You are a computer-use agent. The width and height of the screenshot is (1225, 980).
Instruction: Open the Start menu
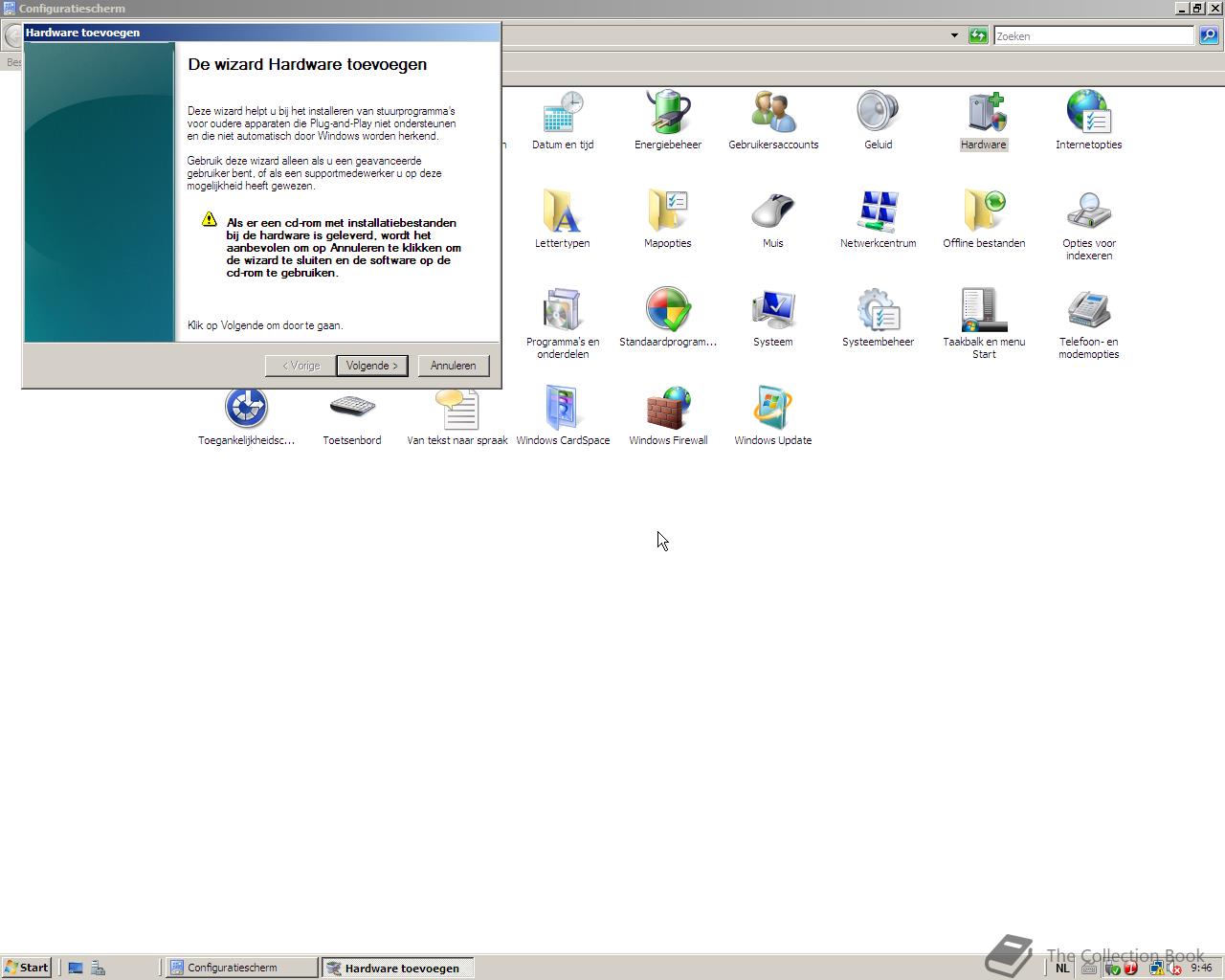coord(26,968)
